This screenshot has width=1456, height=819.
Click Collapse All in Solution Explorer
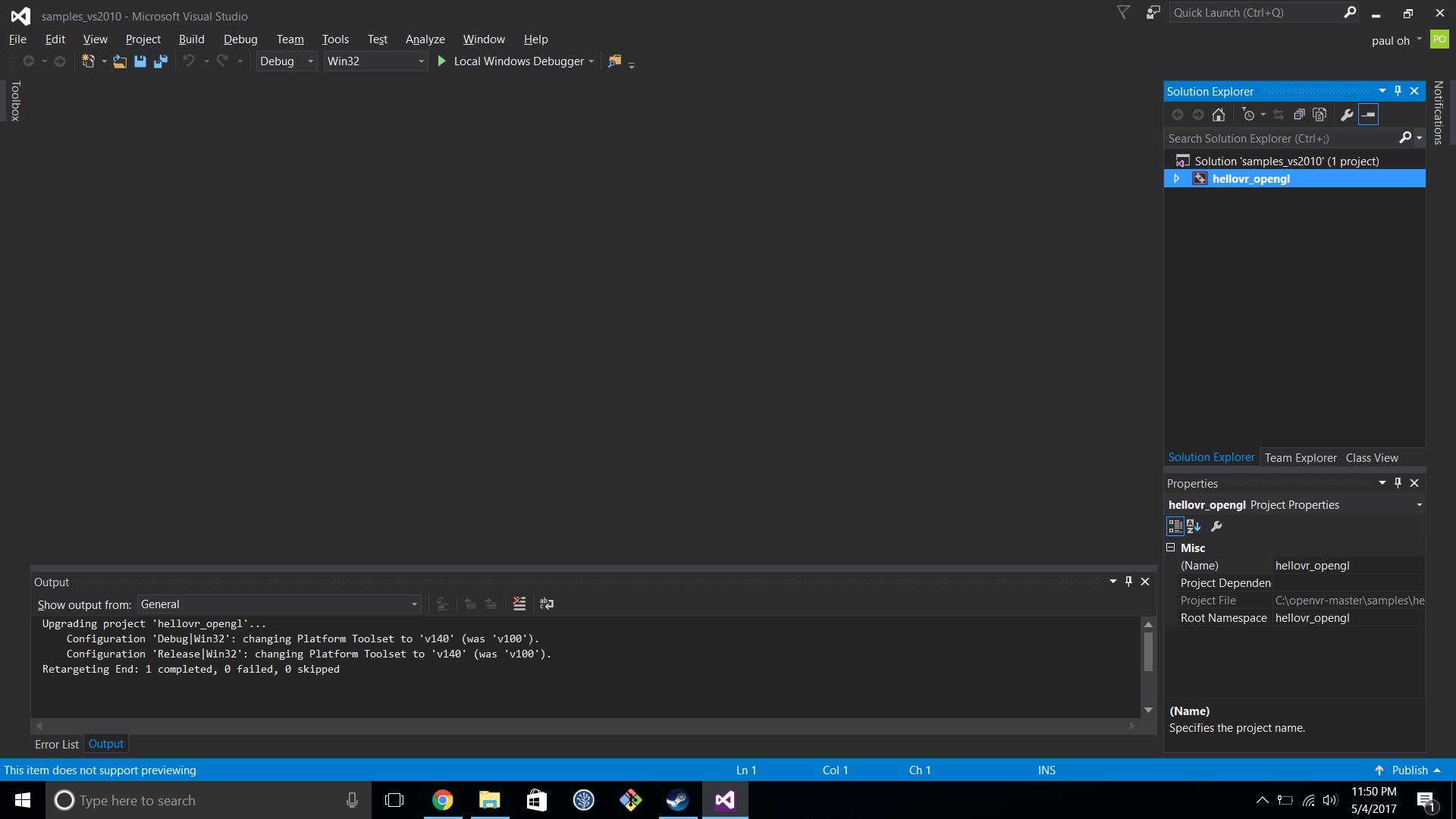pos(1299,115)
